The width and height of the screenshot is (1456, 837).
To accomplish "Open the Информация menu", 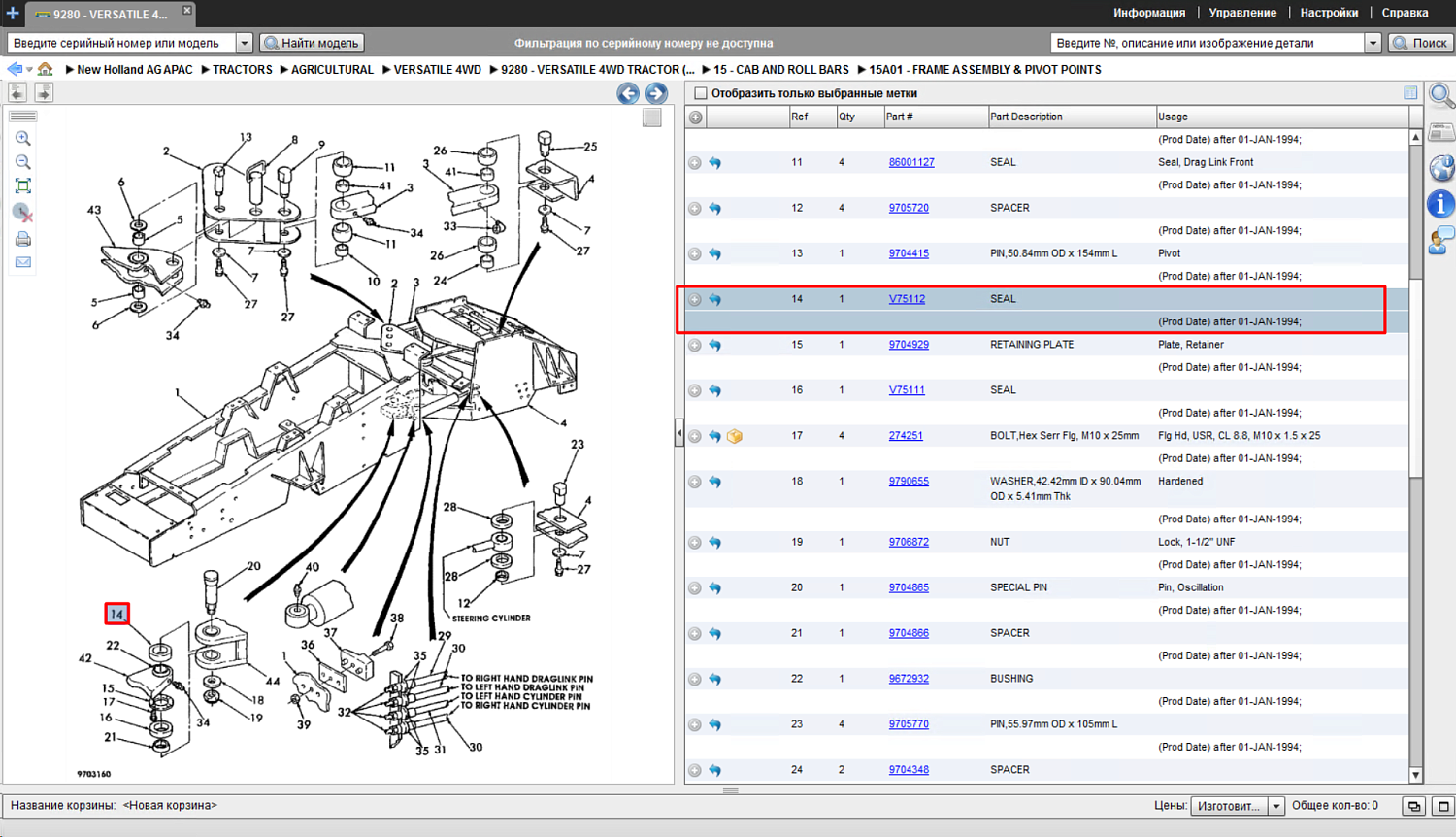I will coord(1149,13).
